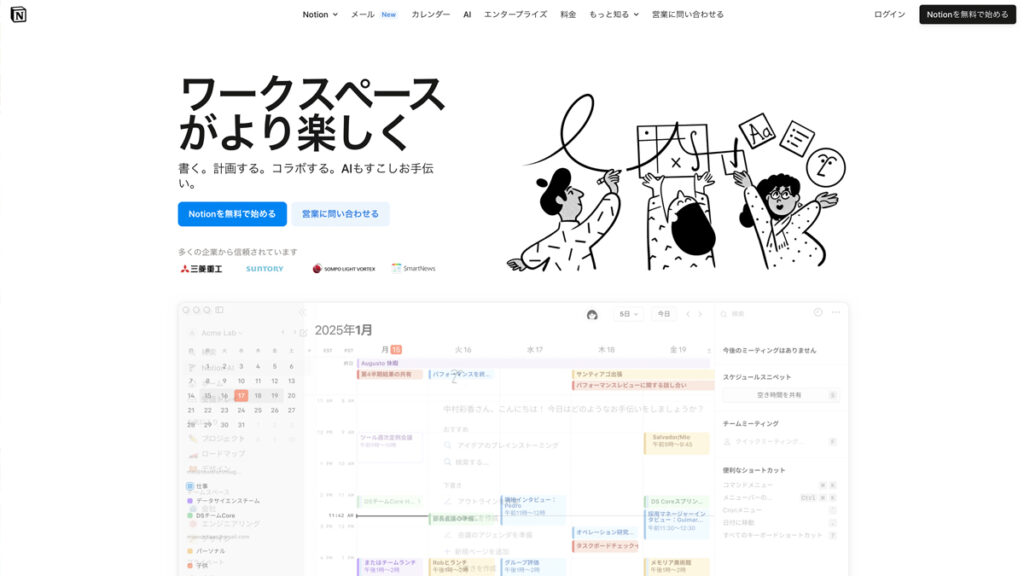Click the 火 16 day column header
Image resolution: width=1024 pixels, height=576 pixels.
[463, 350]
